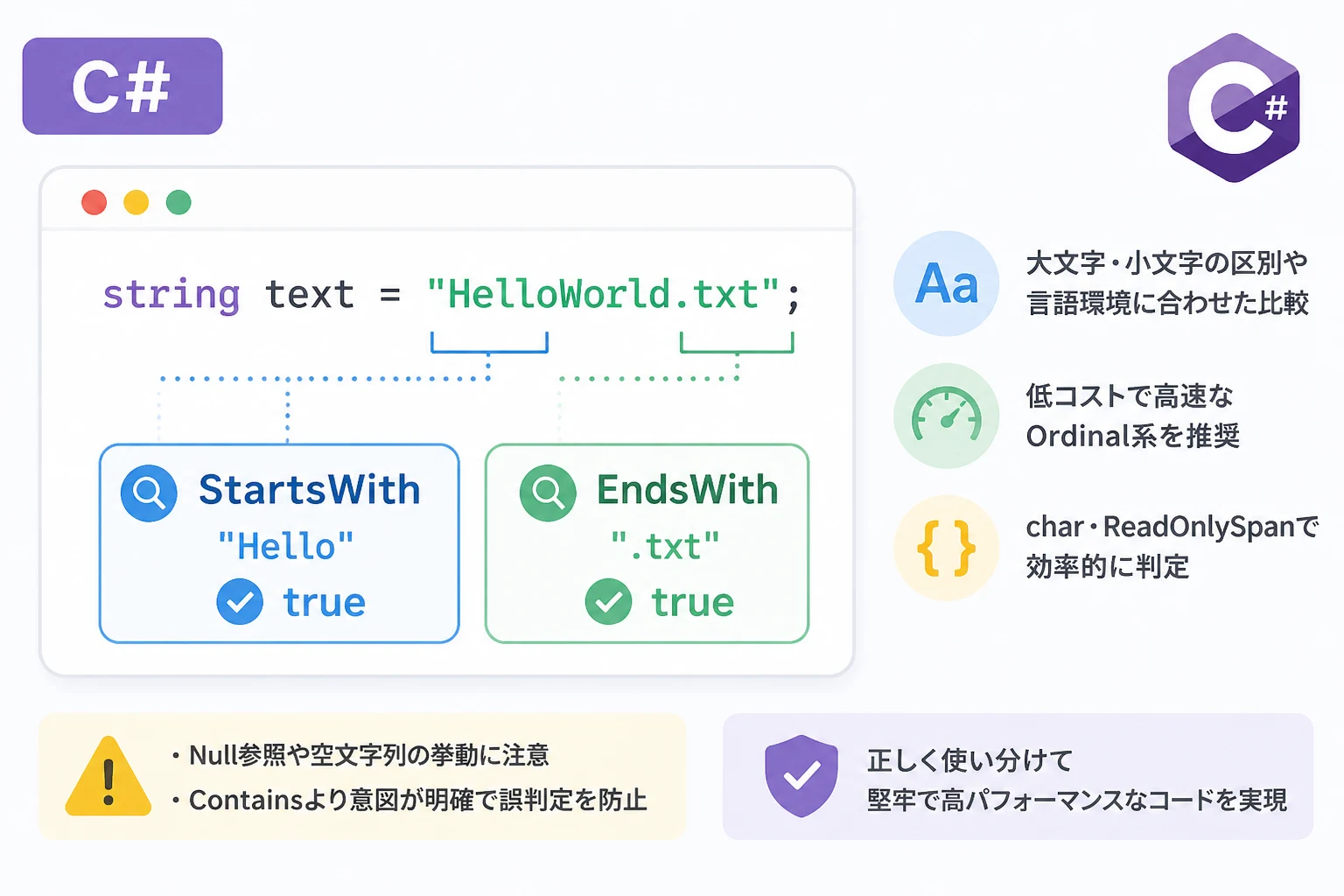The image size is (1344, 896).
Task: Click the blue checkmark beside StartsWith true
Action: tap(240, 602)
